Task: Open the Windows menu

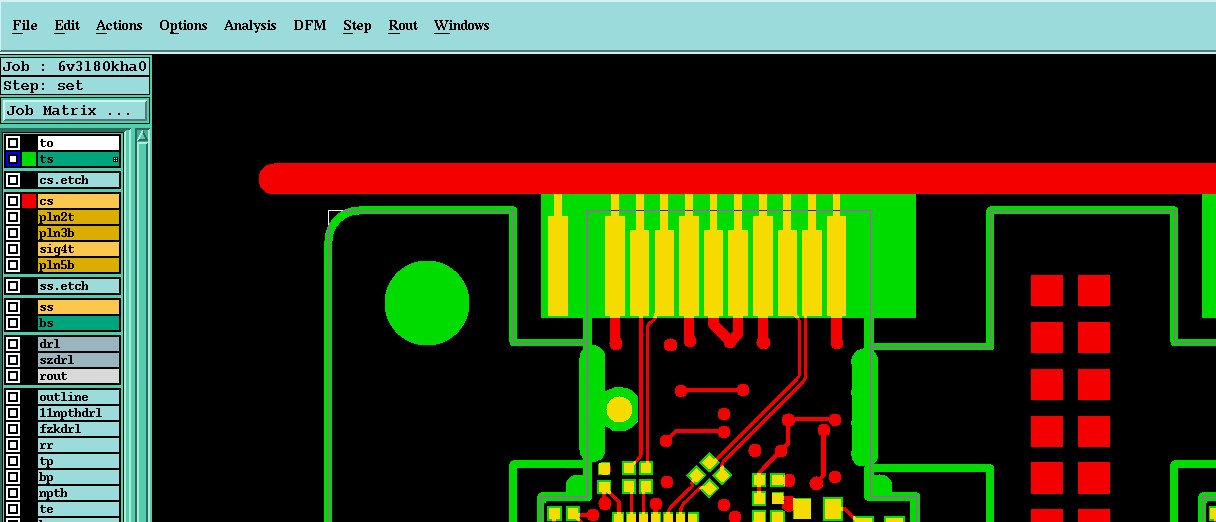Action: [x=462, y=25]
